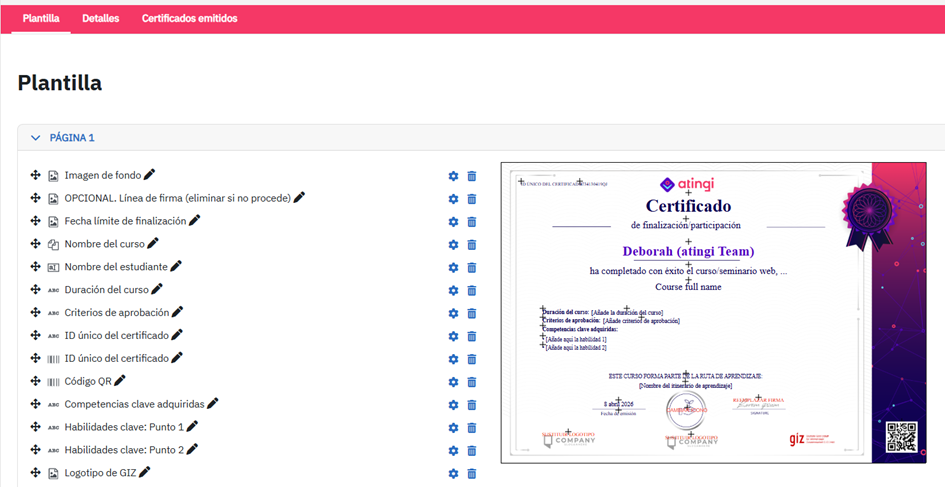The width and height of the screenshot is (945, 487).
Task: Click pencil icon next to Código QR
Action: pyautogui.click(x=120, y=381)
